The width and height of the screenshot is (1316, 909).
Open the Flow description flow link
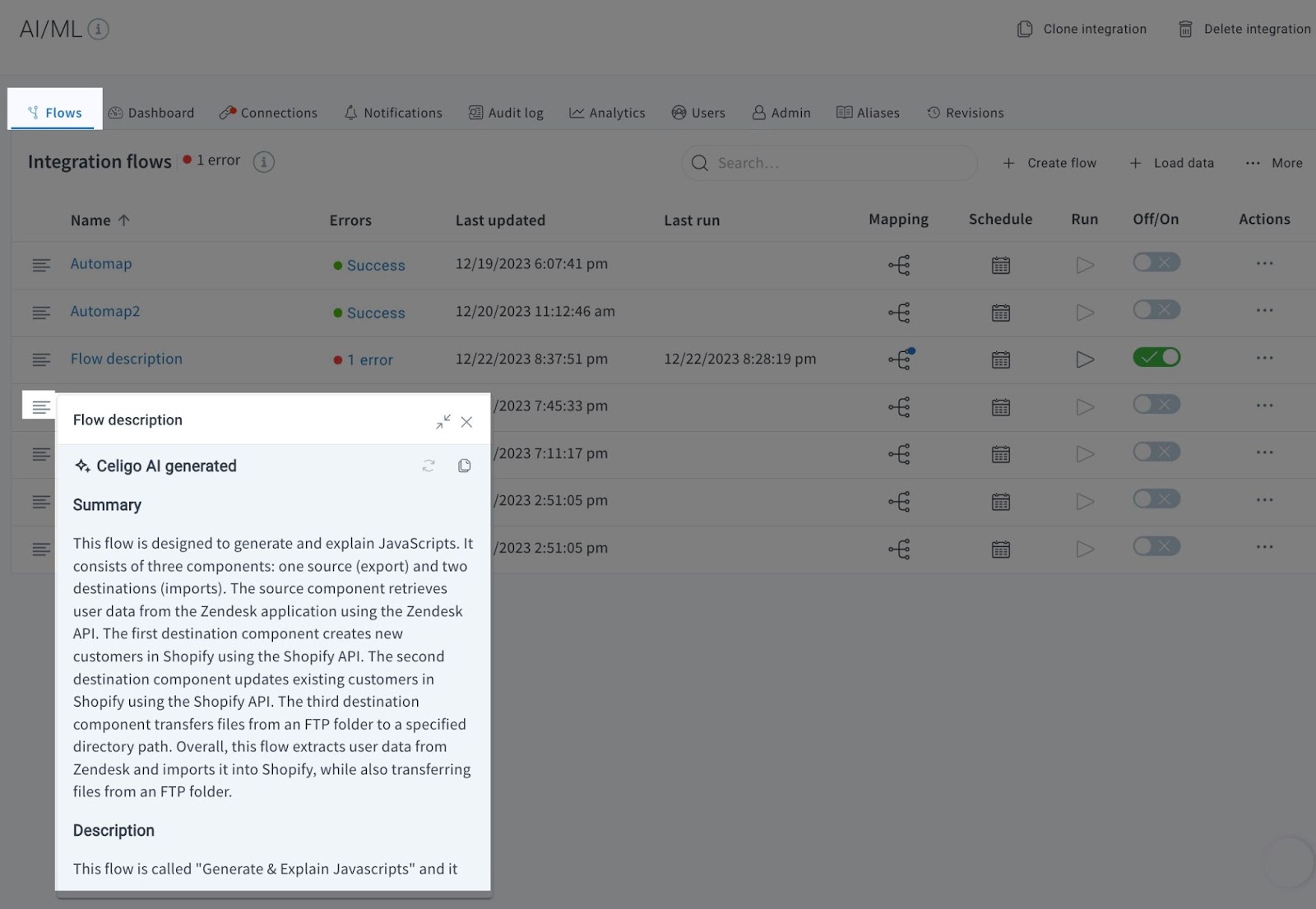point(126,359)
